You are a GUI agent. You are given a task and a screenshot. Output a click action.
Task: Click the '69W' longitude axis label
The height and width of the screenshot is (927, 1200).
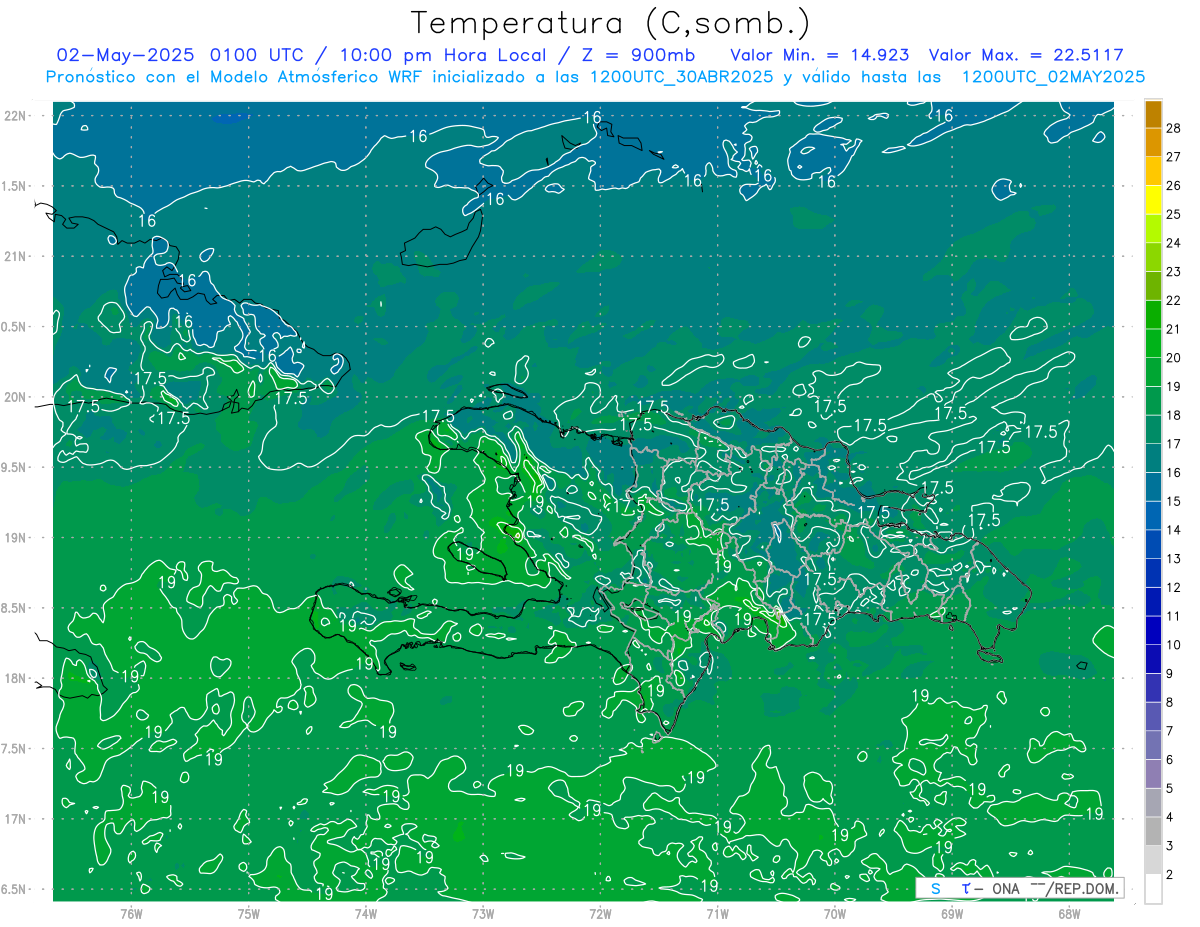point(952,914)
